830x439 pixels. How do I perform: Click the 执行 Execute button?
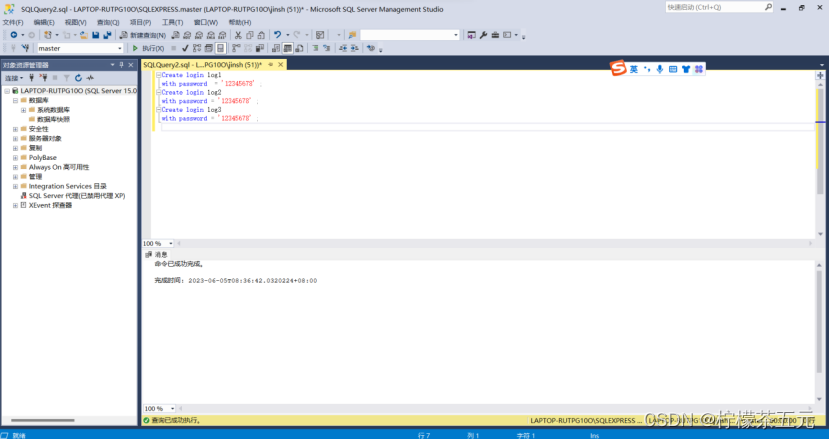tap(148, 48)
